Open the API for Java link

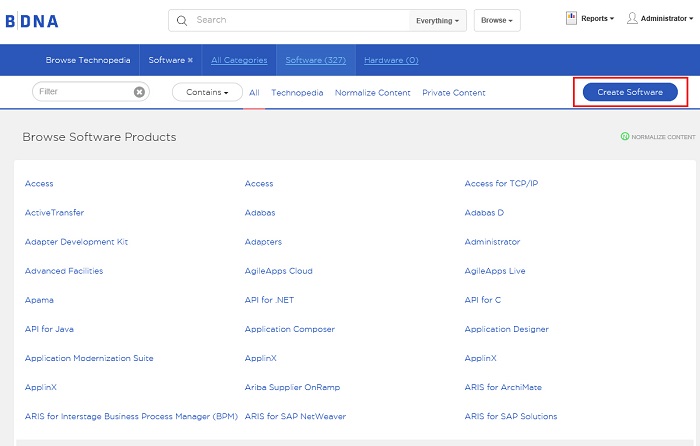coord(49,329)
